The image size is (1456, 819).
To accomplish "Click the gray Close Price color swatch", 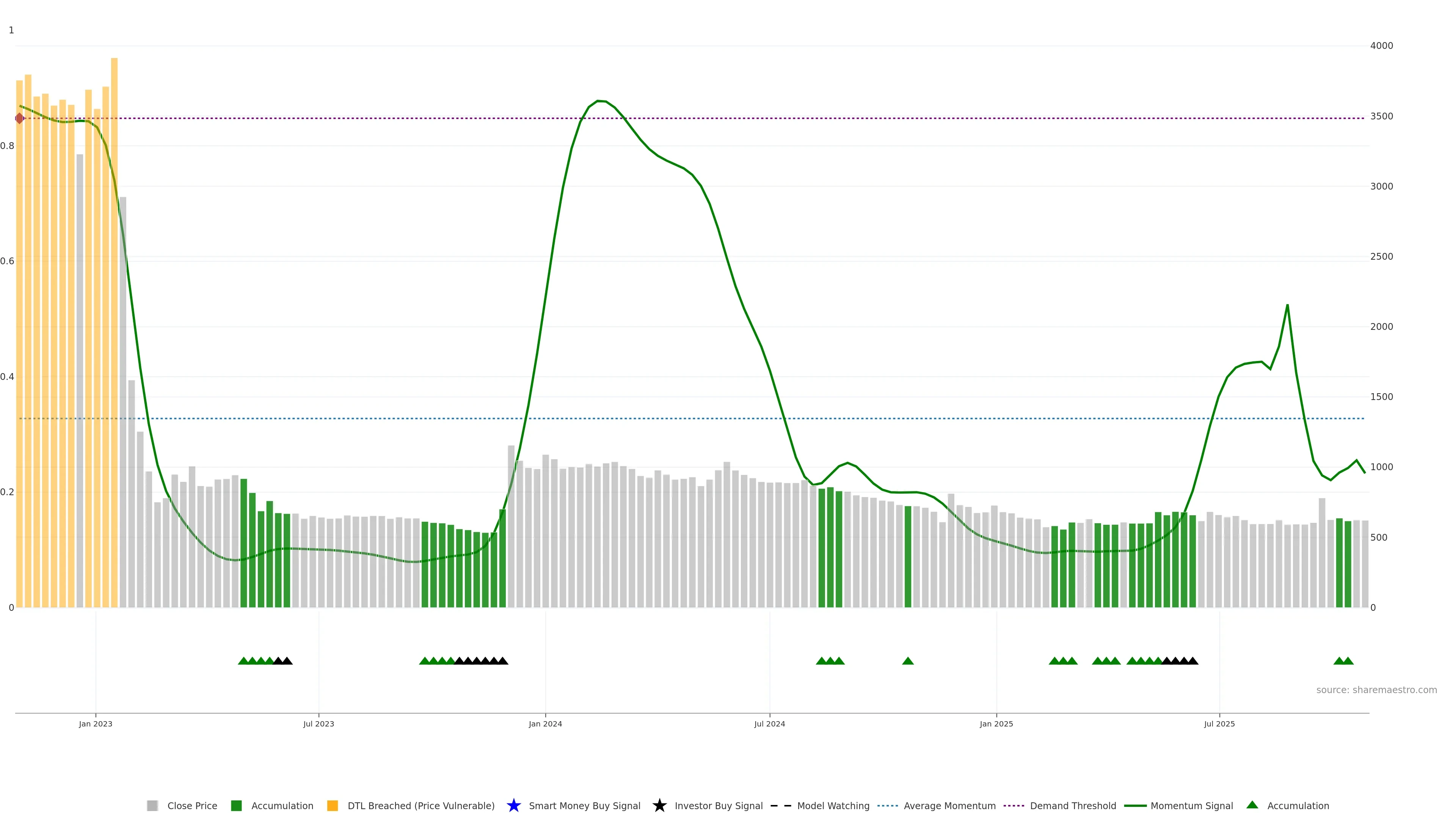I will [152, 806].
